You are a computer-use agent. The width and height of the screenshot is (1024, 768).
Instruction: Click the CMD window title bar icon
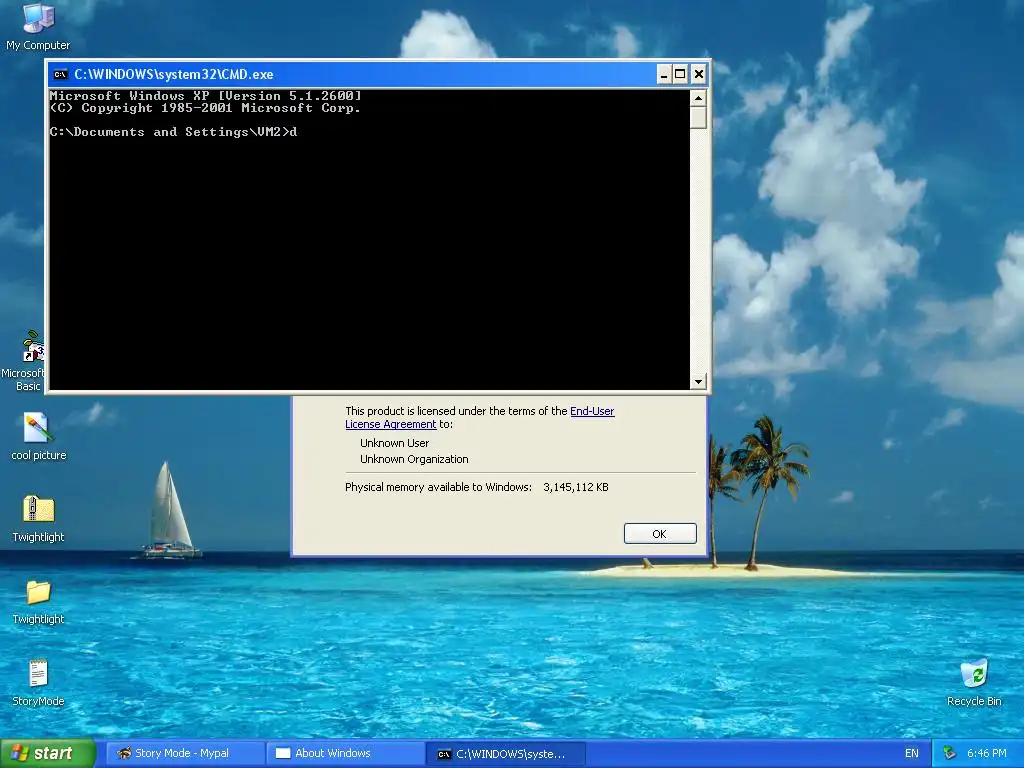click(60, 74)
